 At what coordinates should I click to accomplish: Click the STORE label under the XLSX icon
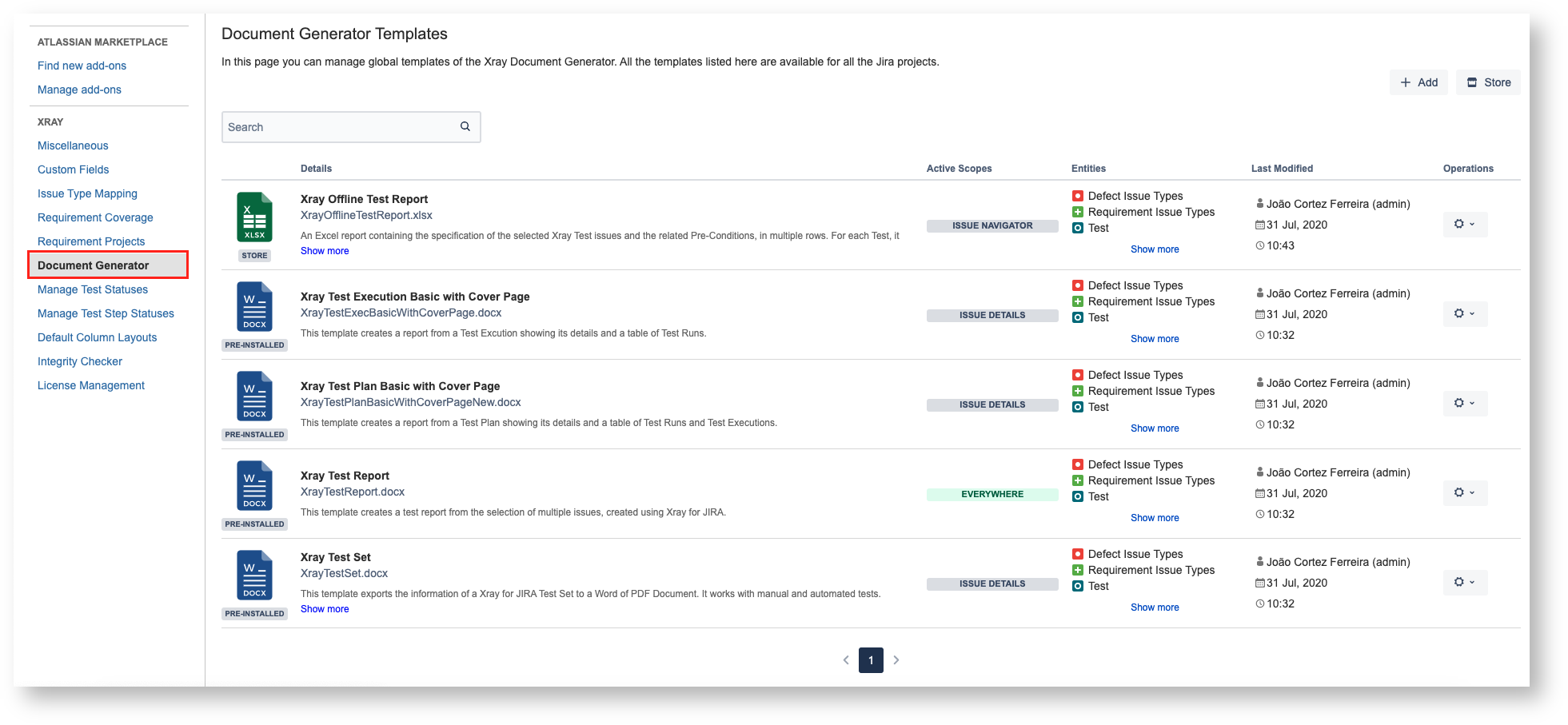(x=254, y=256)
